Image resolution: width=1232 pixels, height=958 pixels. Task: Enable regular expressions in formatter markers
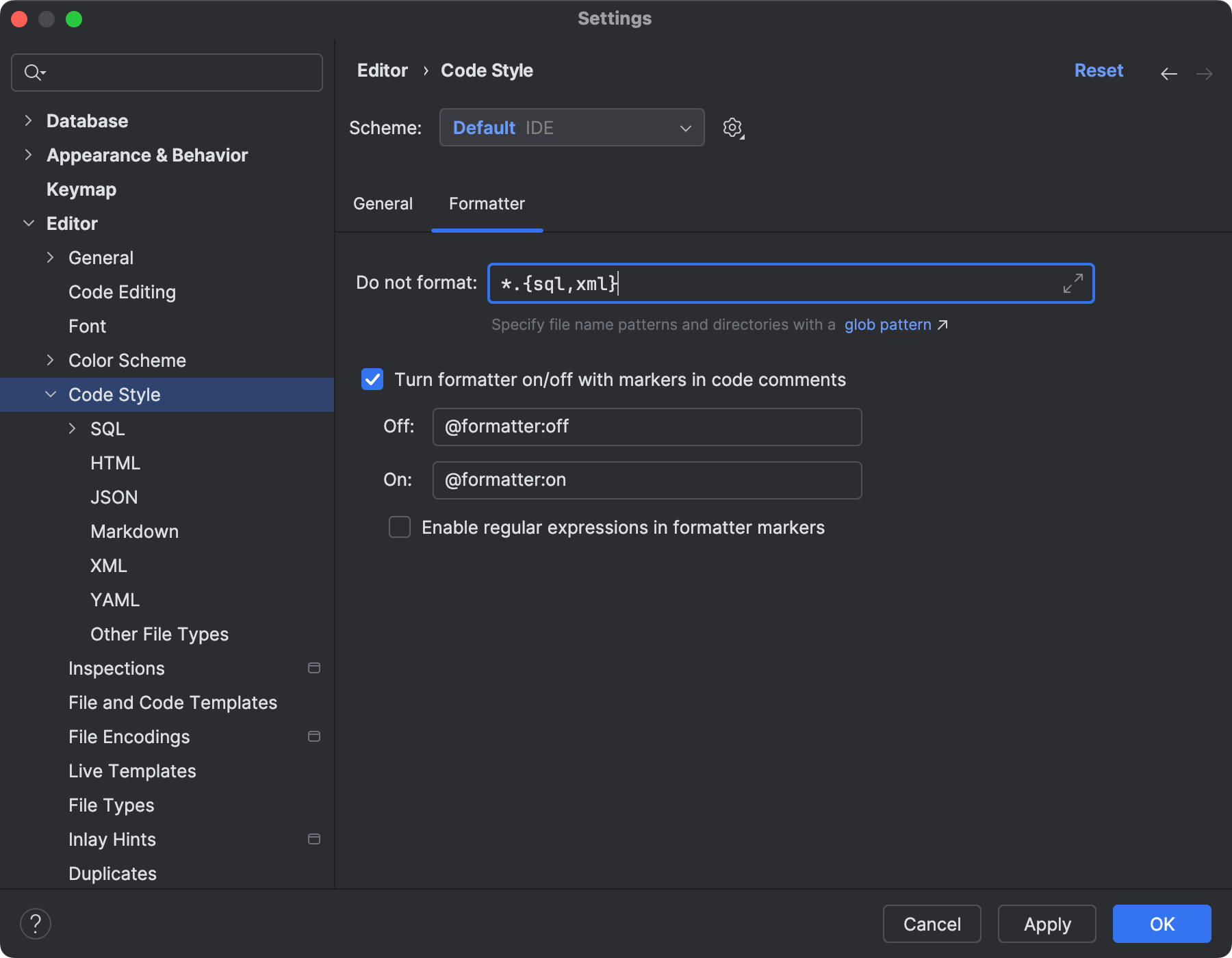(400, 527)
